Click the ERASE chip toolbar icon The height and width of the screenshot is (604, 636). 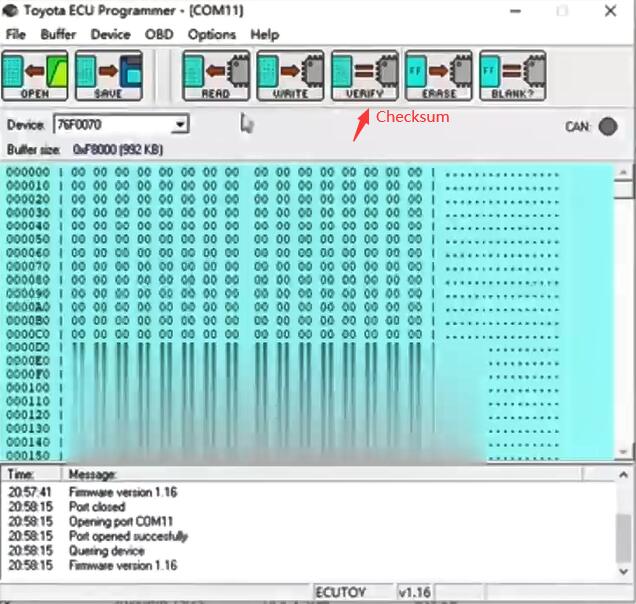tap(439, 75)
